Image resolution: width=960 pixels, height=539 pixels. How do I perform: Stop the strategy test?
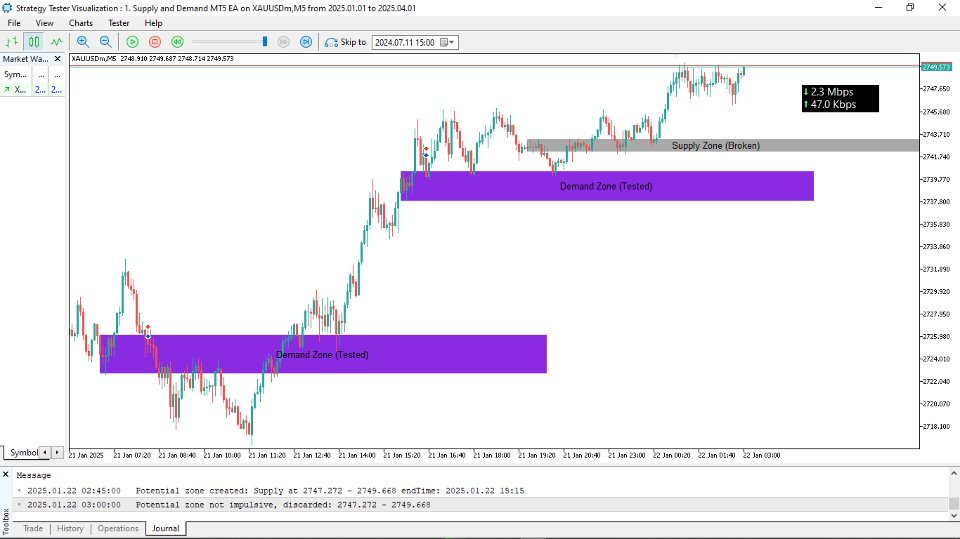coord(155,42)
